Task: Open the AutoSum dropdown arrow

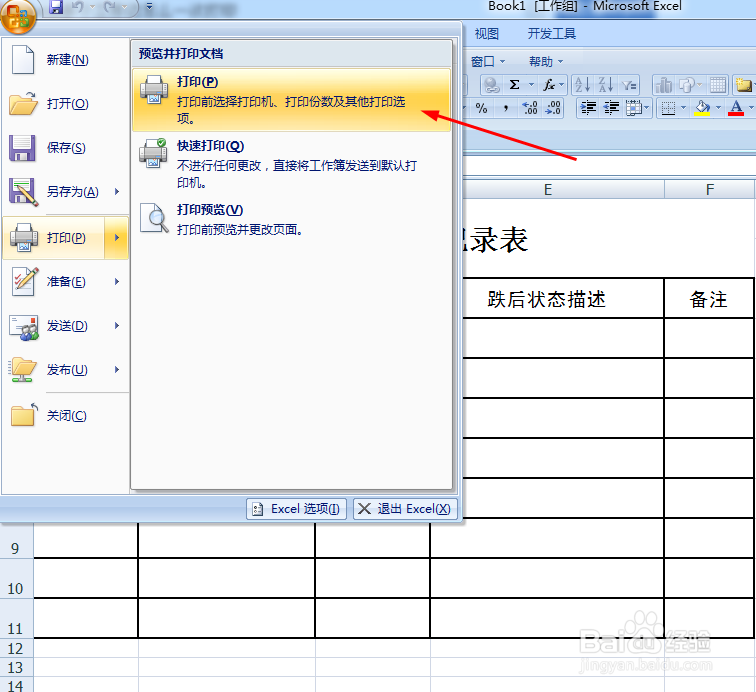Action: [x=531, y=85]
